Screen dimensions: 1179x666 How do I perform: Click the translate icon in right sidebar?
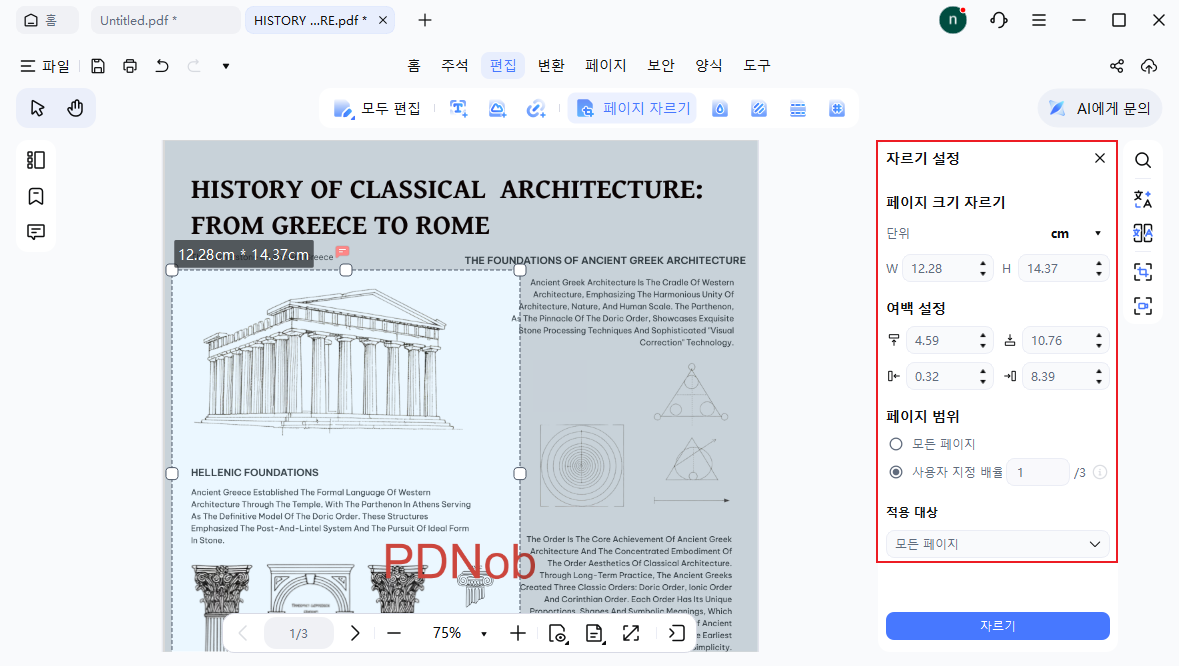click(x=1143, y=199)
